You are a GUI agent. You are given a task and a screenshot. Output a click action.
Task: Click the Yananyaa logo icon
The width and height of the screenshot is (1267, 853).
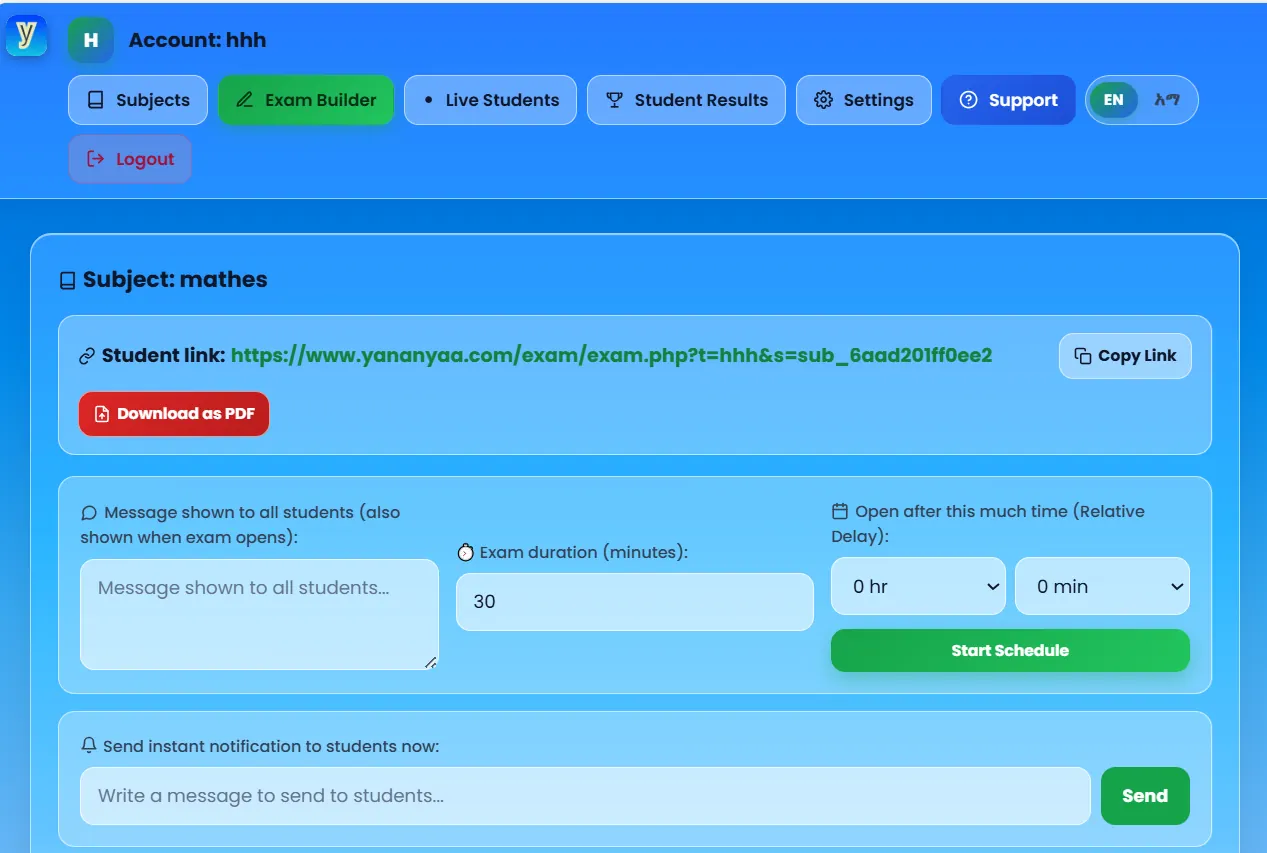tap(26, 36)
